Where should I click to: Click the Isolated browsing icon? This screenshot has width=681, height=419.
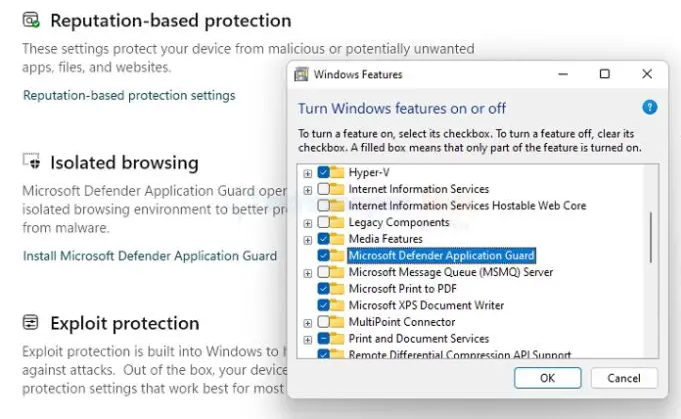click(x=31, y=162)
